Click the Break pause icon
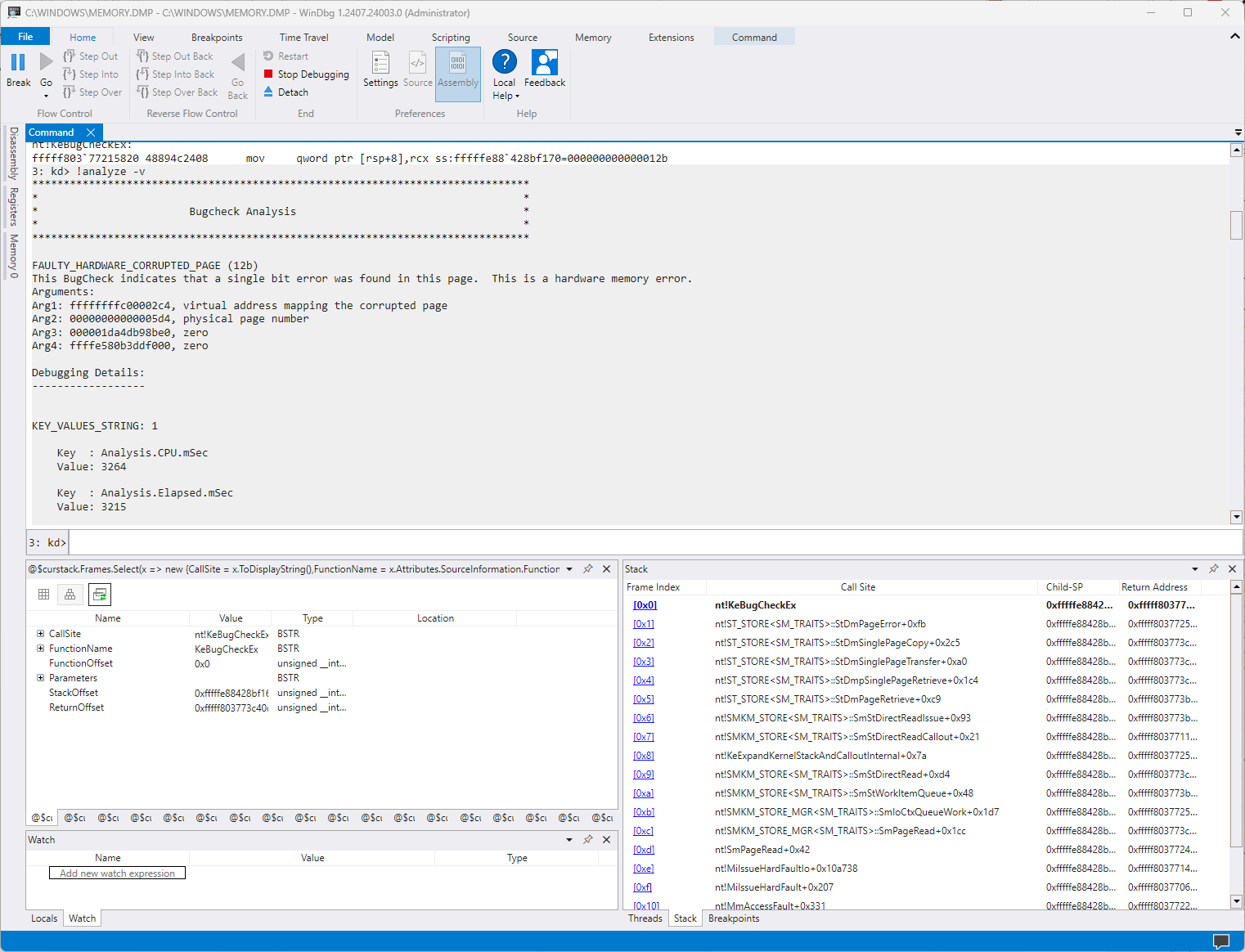 click(18, 62)
